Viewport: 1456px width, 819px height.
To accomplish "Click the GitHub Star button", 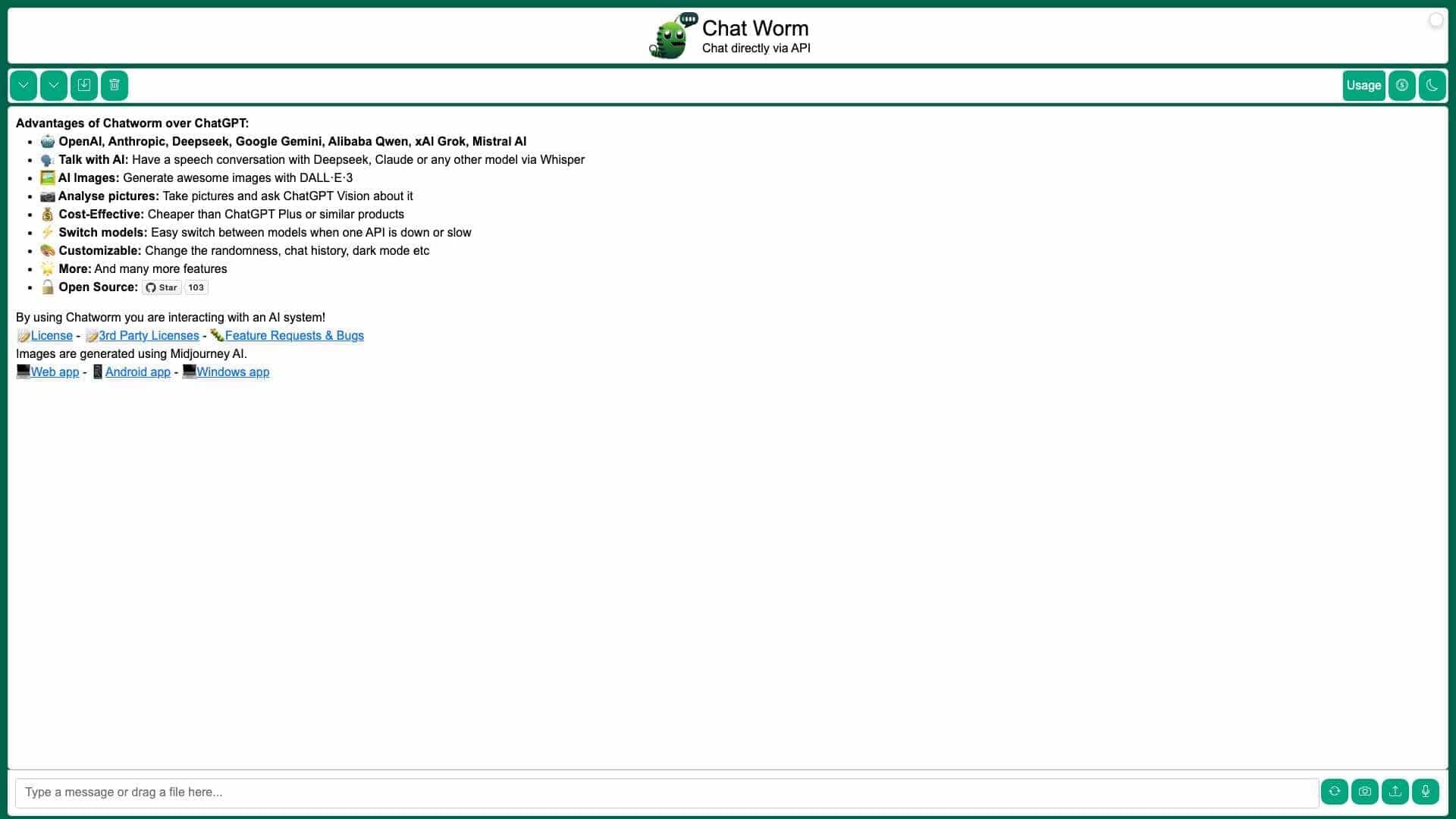I will point(162,287).
